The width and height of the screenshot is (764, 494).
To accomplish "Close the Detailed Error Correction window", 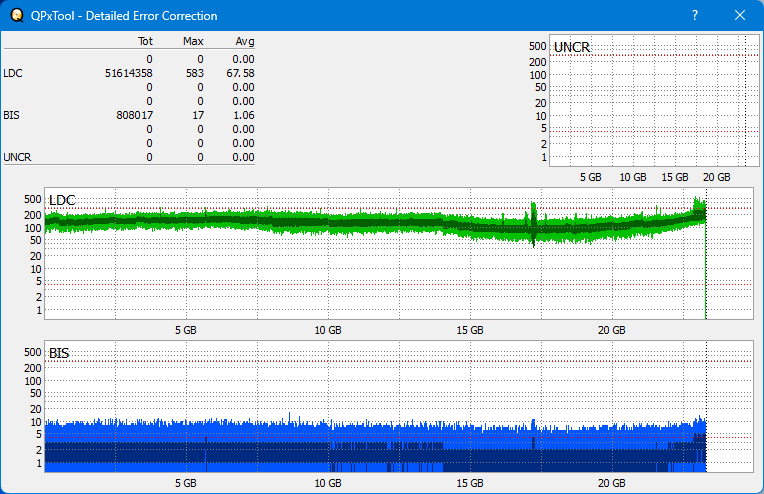I will (x=740, y=16).
